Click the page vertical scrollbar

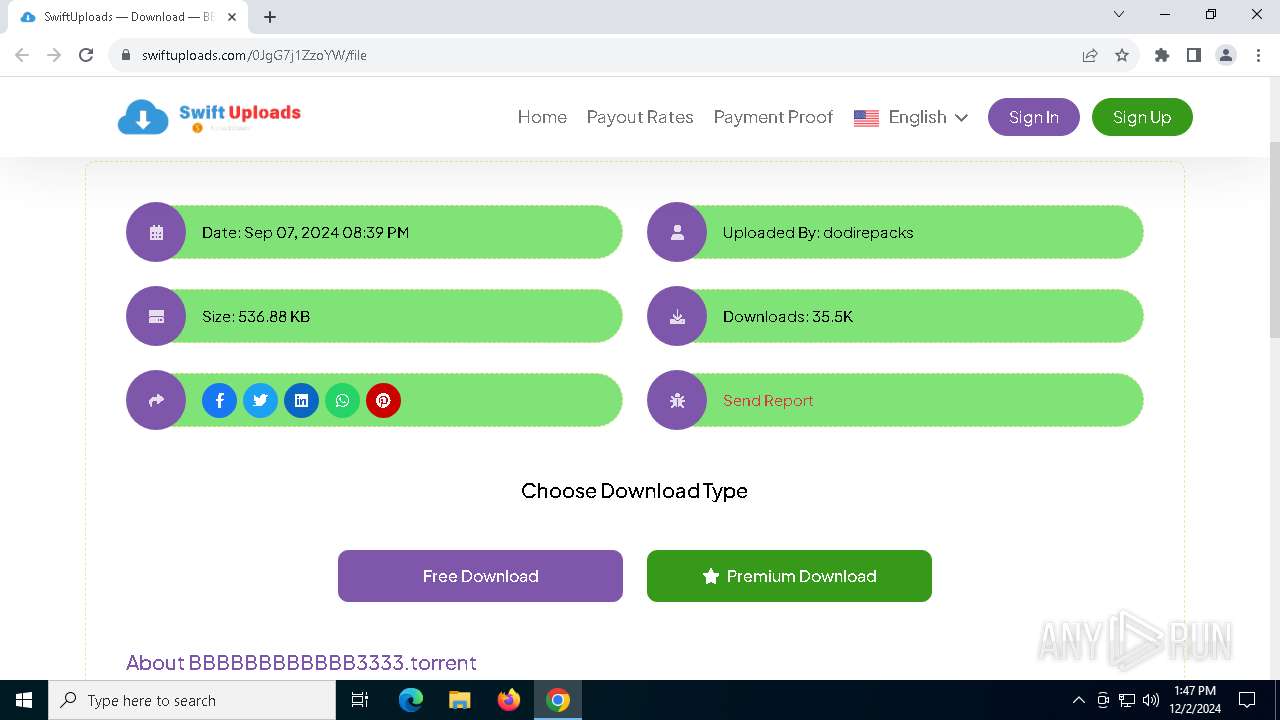coord(1273,240)
